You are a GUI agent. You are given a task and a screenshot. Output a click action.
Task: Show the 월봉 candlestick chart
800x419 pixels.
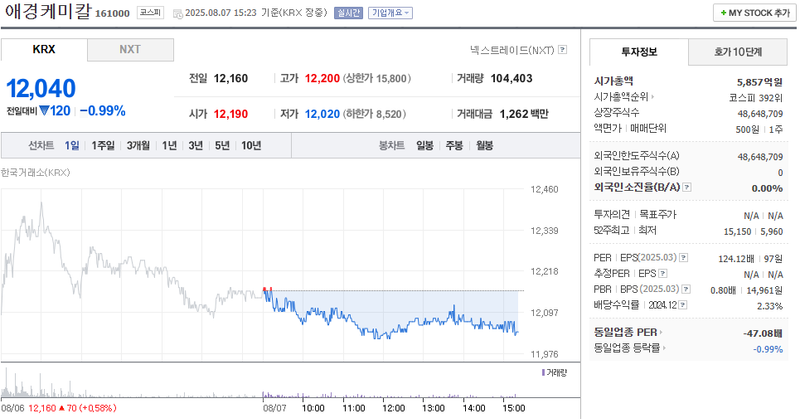point(485,145)
